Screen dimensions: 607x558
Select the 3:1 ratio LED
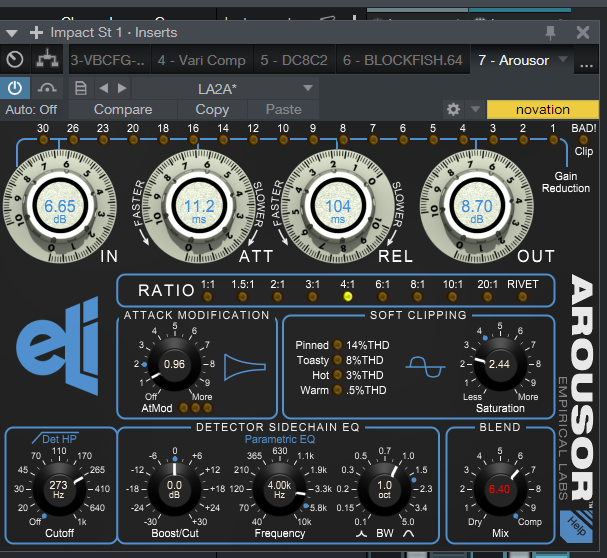312,297
